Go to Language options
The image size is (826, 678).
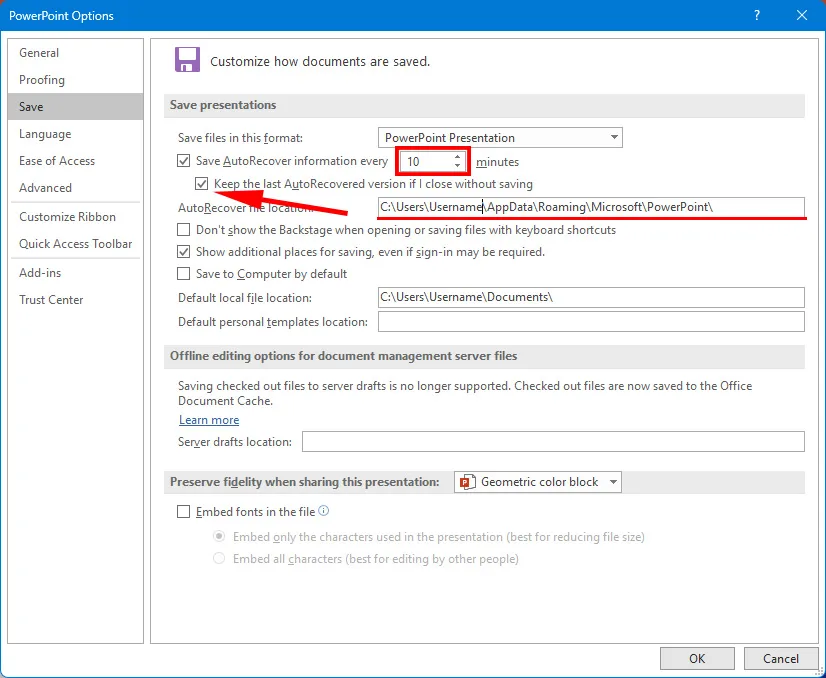click(x=75, y=134)
